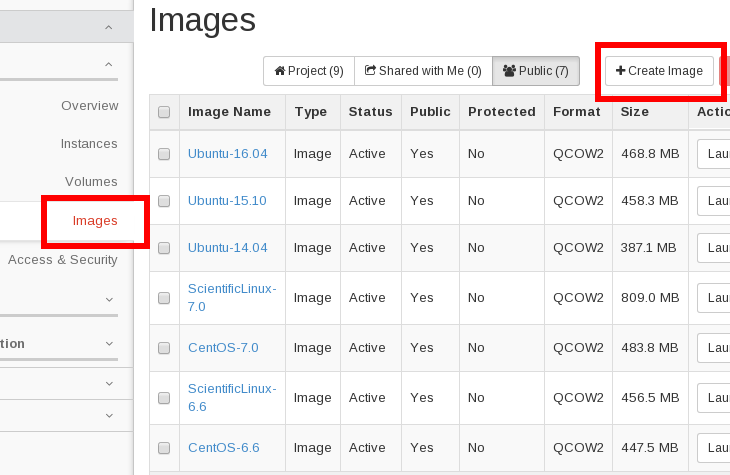Click the home icon on Project tab
This screenshot has width=730, height=475.
280,71
